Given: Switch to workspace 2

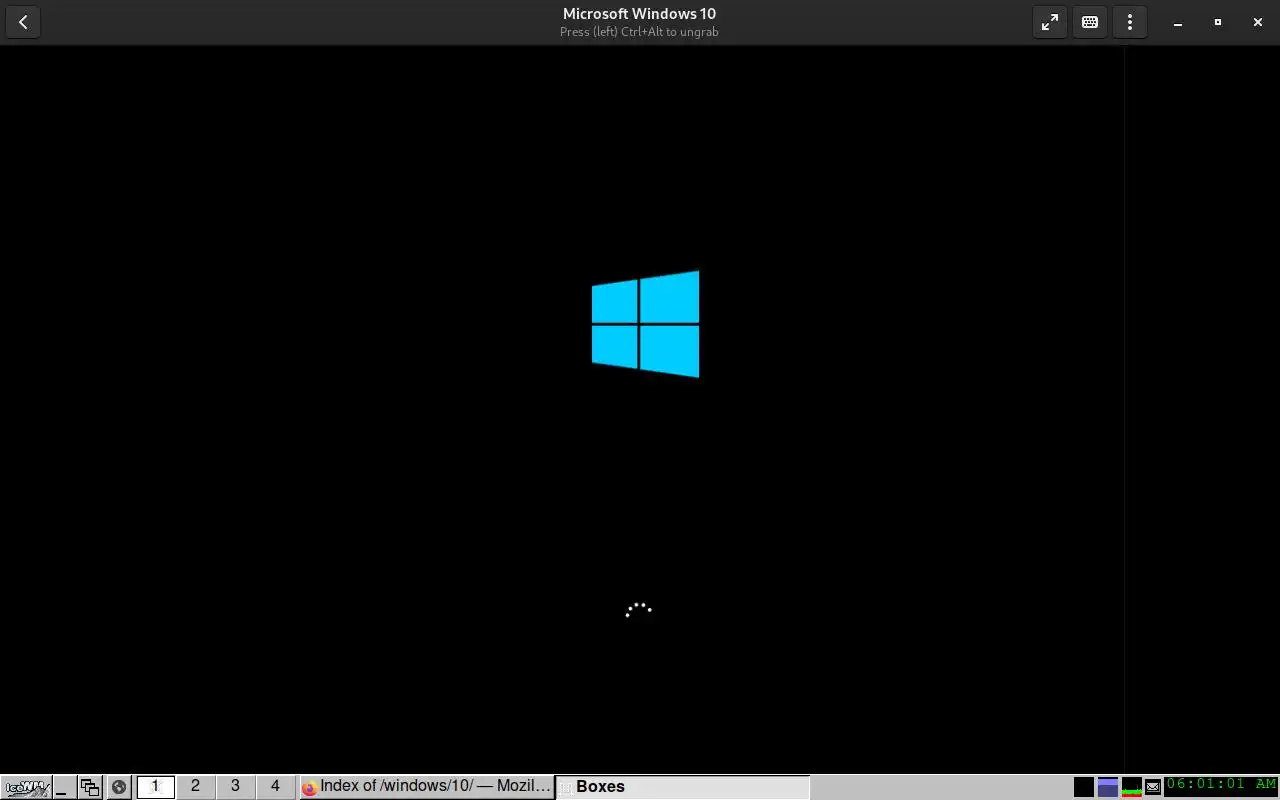Looking at the screenshot, I should pyautogui.click(x=195, y=787).
